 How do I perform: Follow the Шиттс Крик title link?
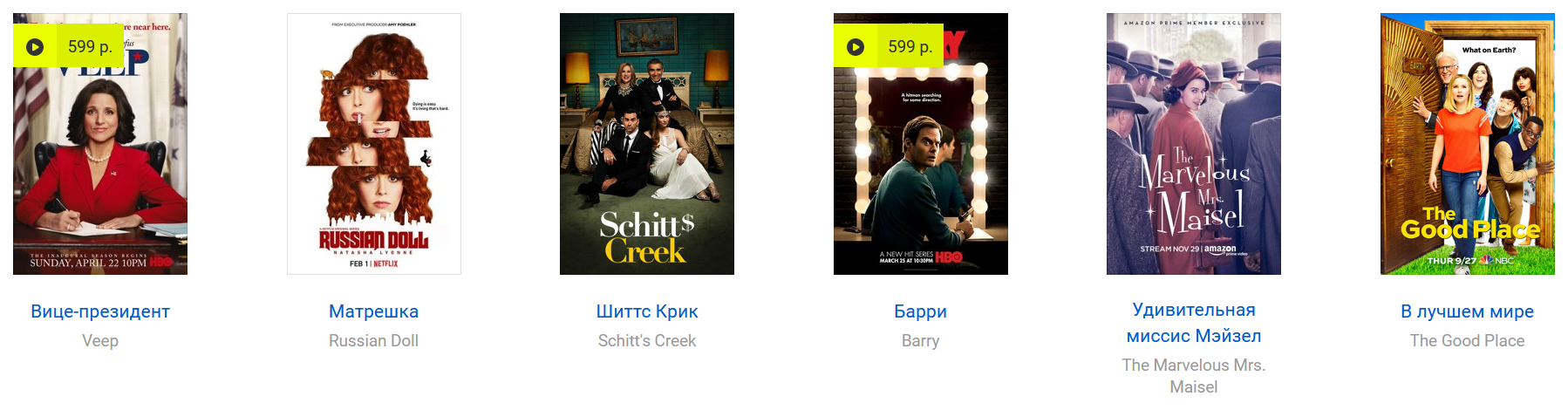[647, 311]
